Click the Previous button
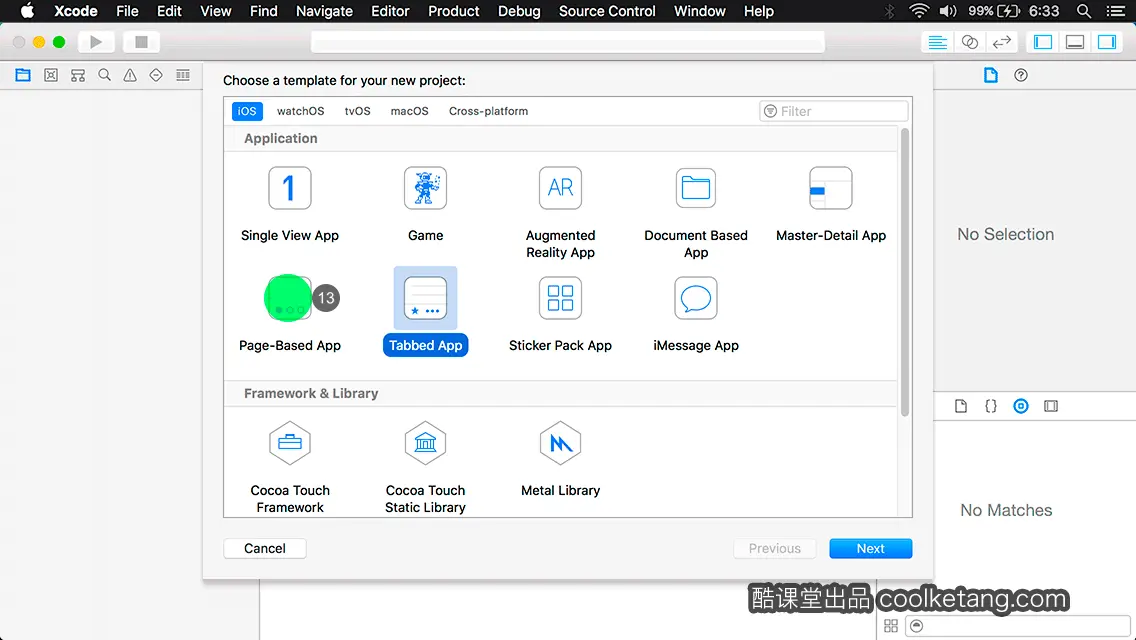The width and height of the screenshot is (1136, 640). (x=774, y=549)
